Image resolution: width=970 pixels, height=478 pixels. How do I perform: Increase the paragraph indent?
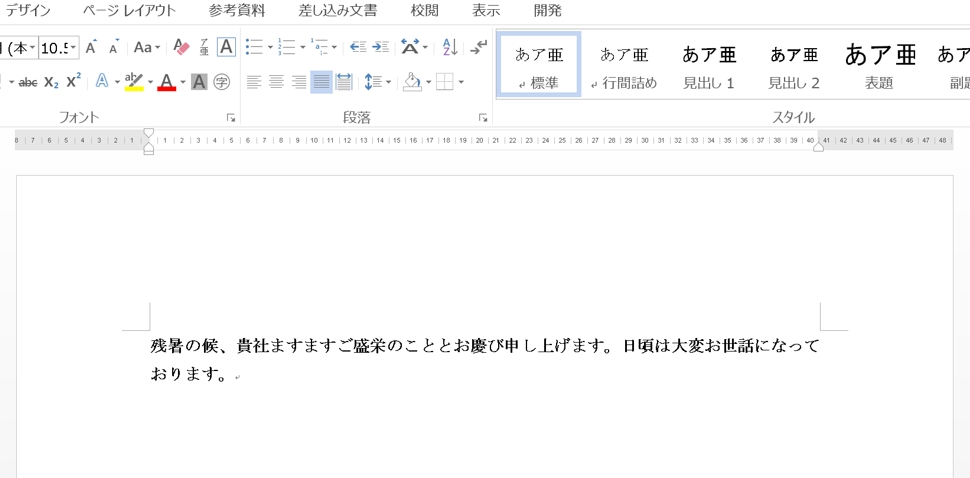380,47
